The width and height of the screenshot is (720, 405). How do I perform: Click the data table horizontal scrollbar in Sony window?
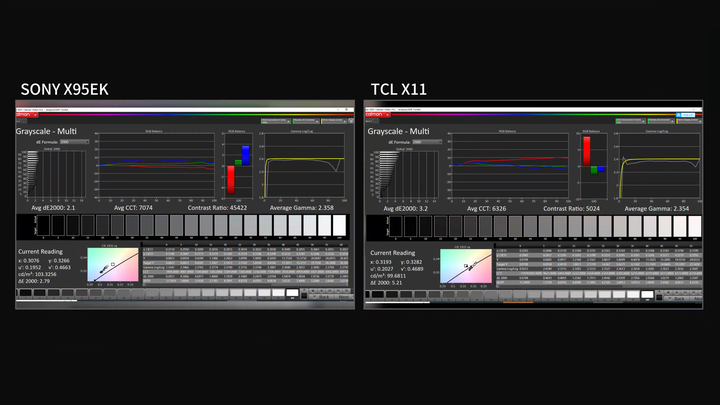pos(246,285)
